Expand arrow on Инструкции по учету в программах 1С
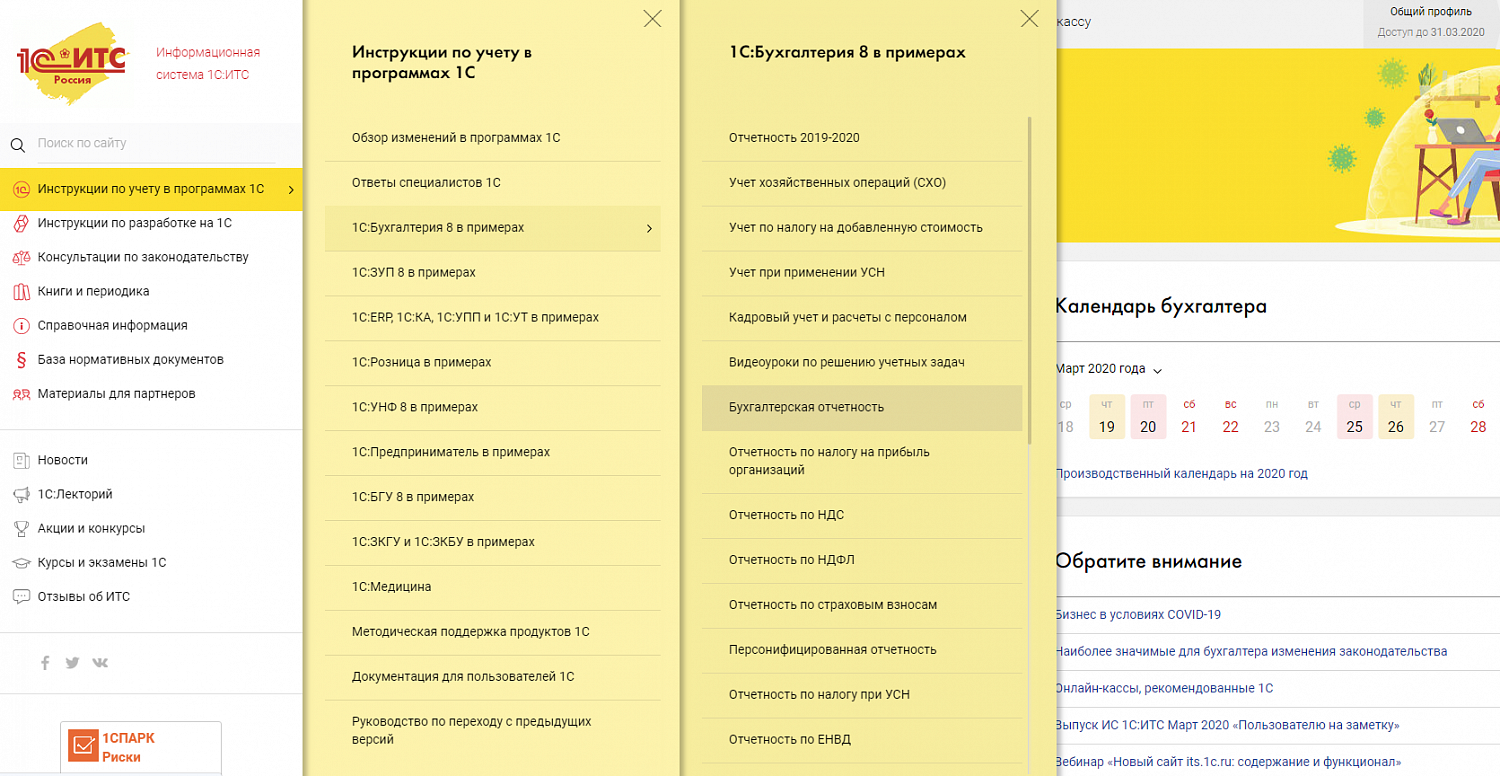The width and height of the screenshot is (1500, 776). pyautogui.click(x=290, y=189)
